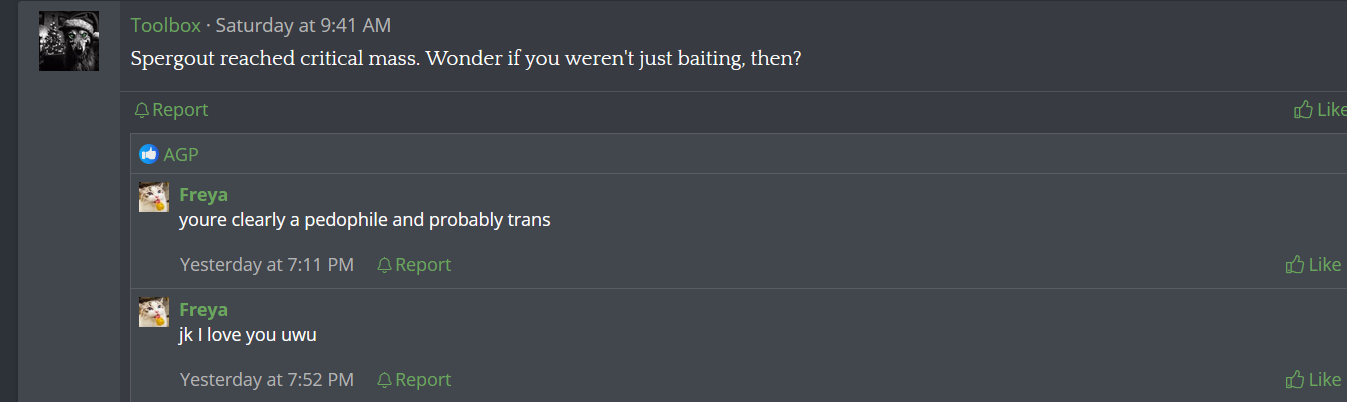
Task: Click the thumbs-up Like icon on Toolbox's post
Action: pyautogui.click(x=1303, y=110)
